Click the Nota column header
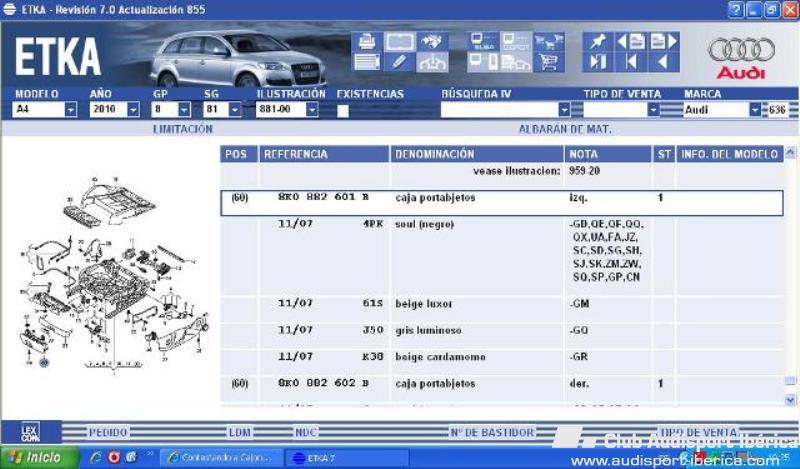The height and width of the screenshot is (469, 800). [x=608, y=154]
